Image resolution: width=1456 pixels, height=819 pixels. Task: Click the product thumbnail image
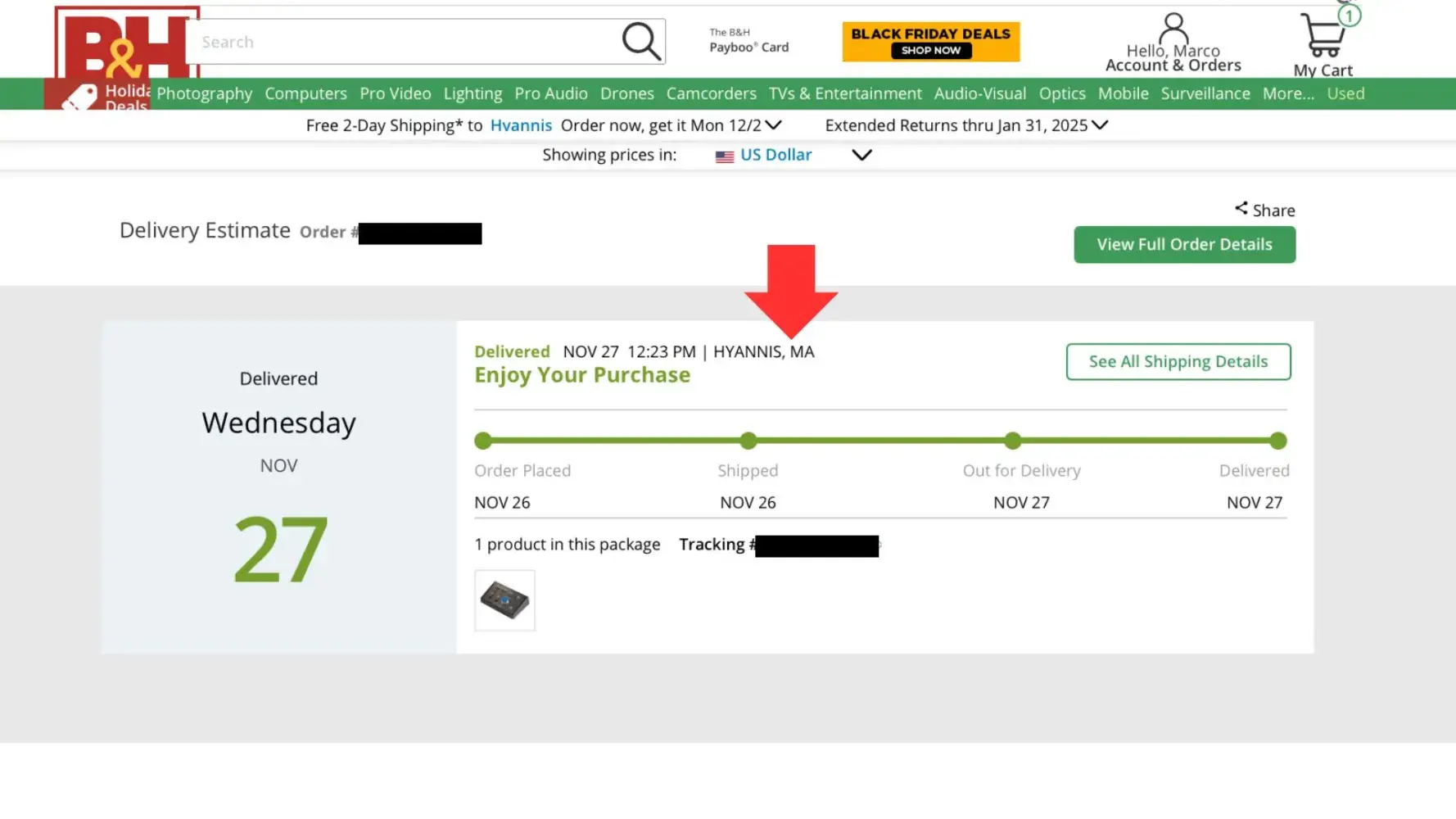[x=504, y=600]
